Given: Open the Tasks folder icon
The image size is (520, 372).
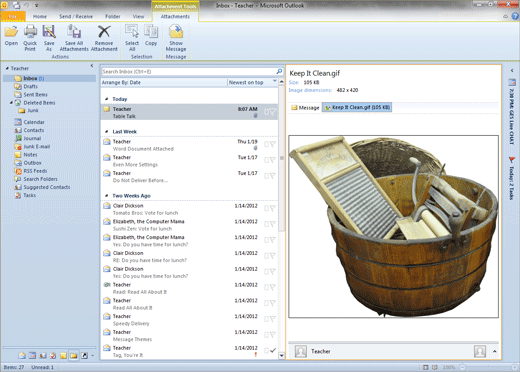Looking at the screenshot, I should (x=18, y=195).
